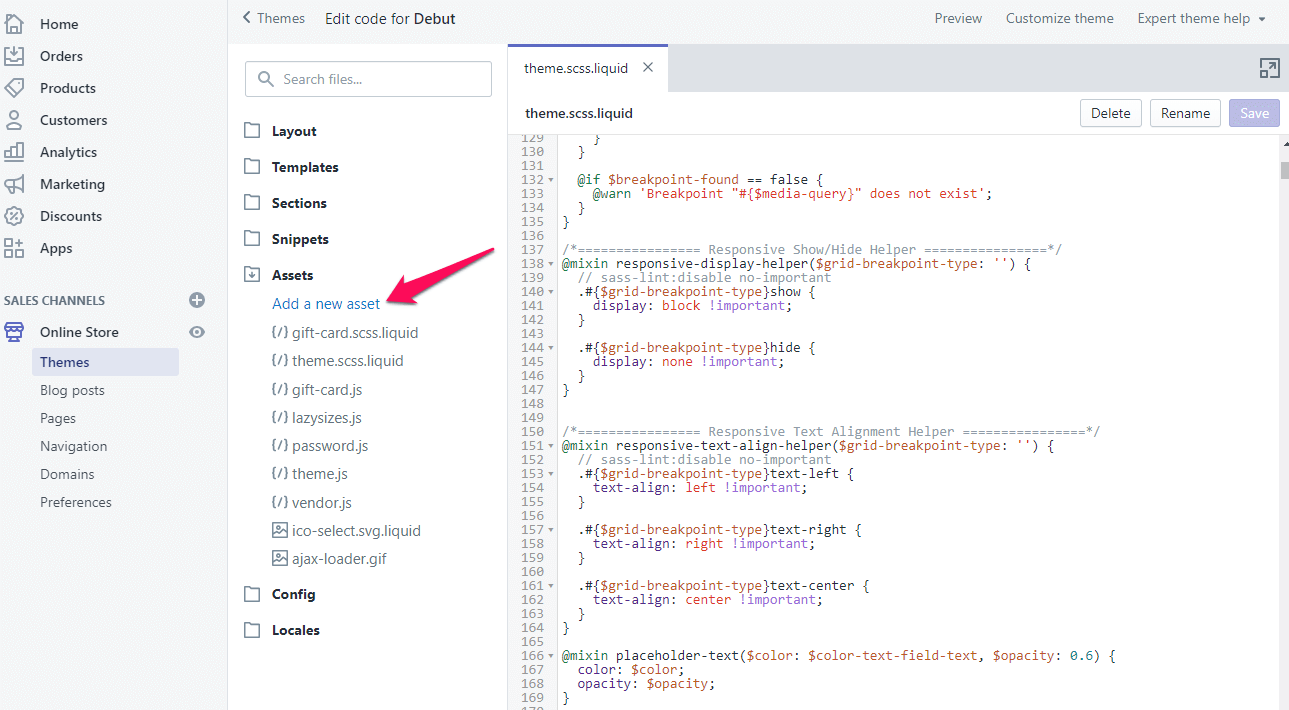Expand the Config folder
Viewport: 1289px width, 710px height.
(293, 594)
